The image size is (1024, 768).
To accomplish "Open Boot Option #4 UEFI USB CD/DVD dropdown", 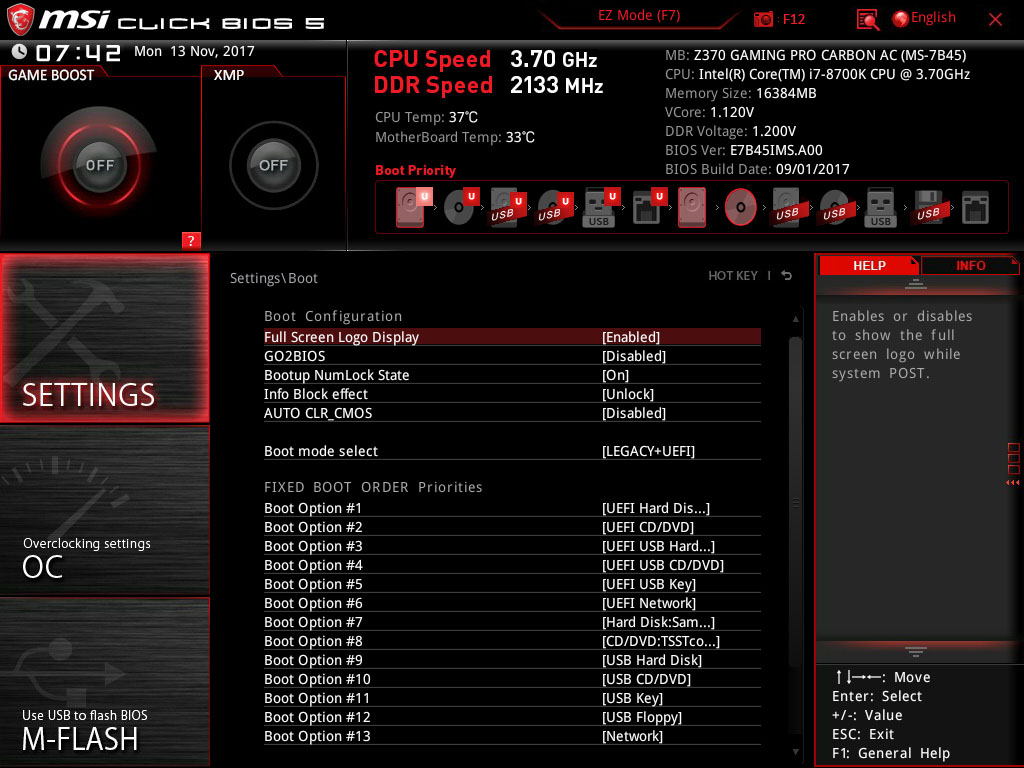I will 662,565.
